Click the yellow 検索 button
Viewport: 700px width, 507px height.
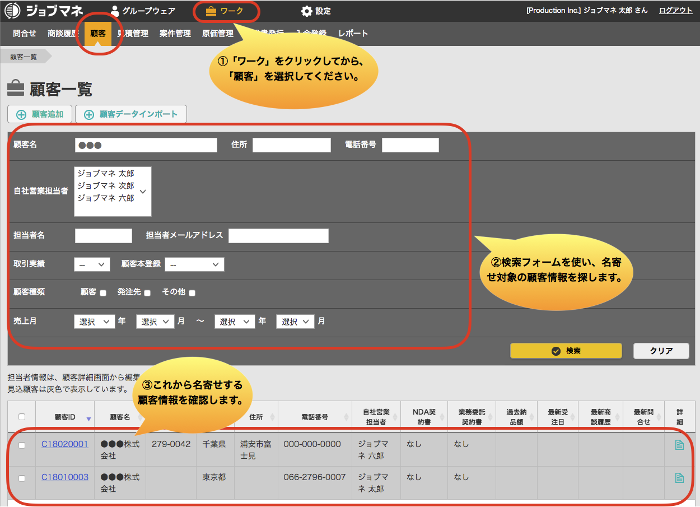(566, 351)
